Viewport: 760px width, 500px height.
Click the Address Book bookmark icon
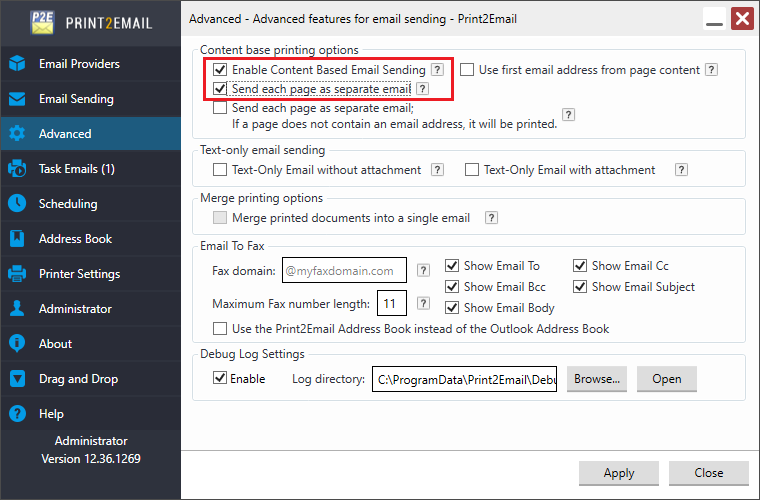coord(17,239)
